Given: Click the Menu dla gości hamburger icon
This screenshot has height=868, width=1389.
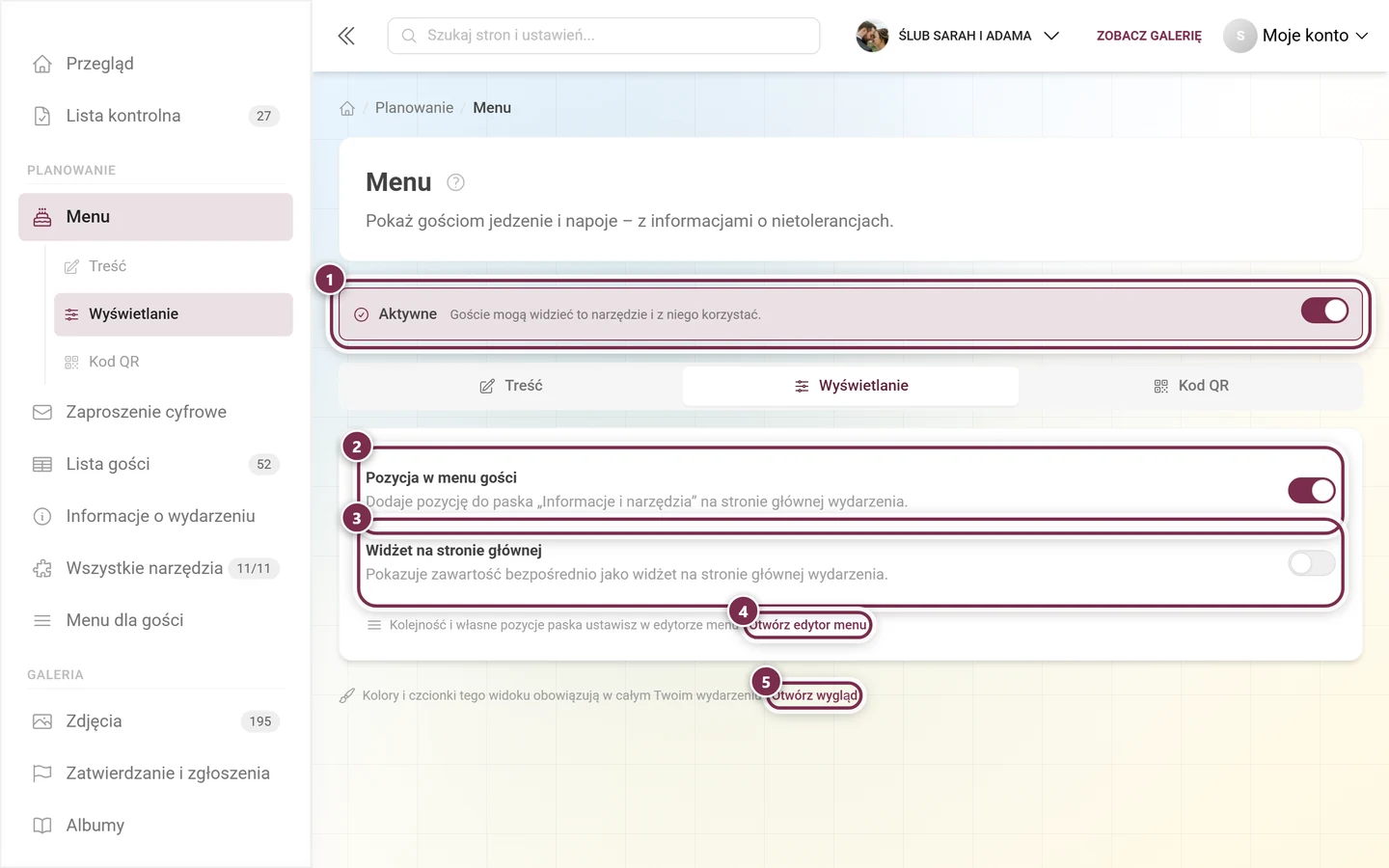Looking at the screenshot, I should click(42, 620).
